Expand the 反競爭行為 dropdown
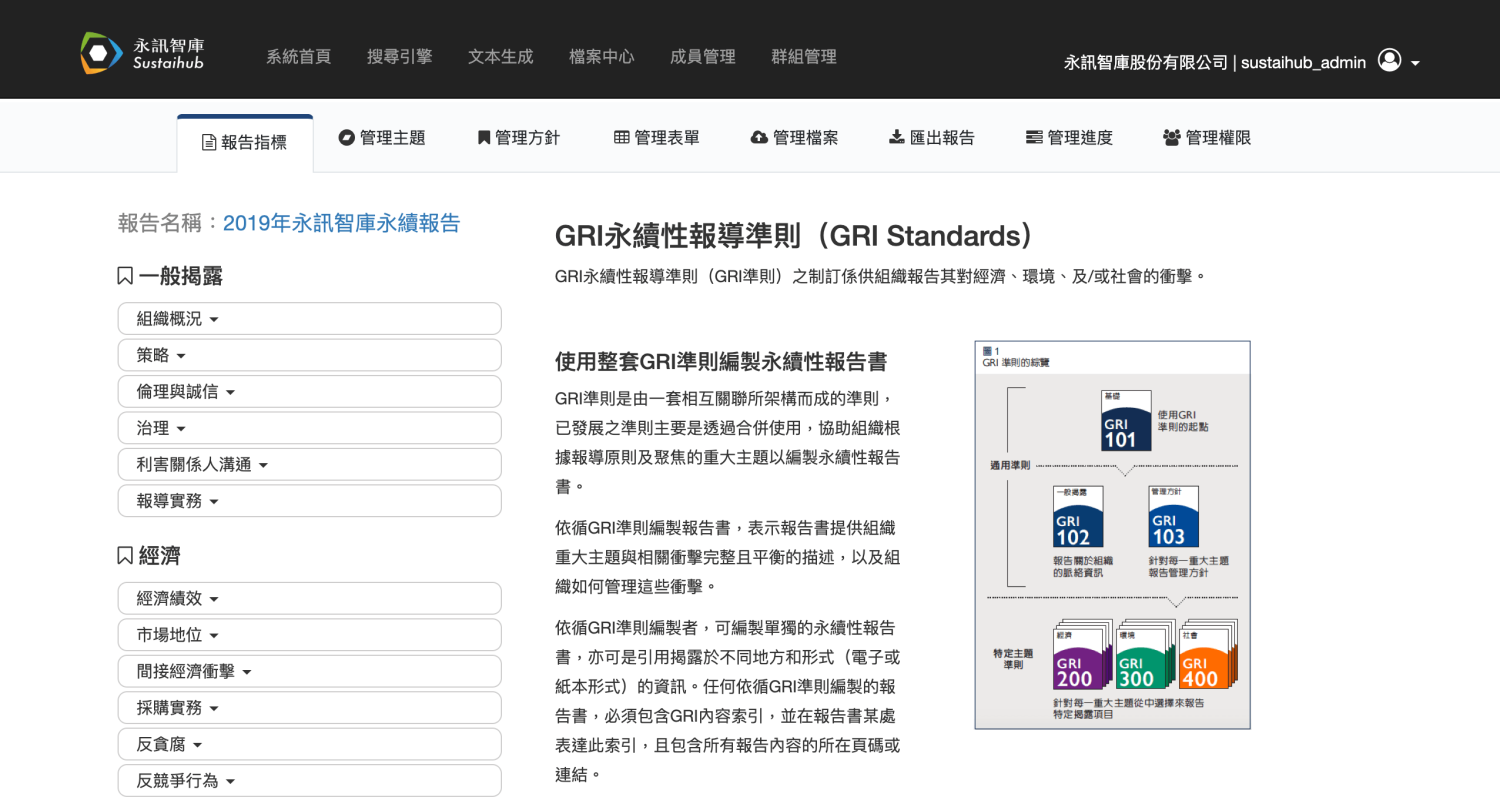Viewport: 1500px width, 804px height. (x=309, y=781)
